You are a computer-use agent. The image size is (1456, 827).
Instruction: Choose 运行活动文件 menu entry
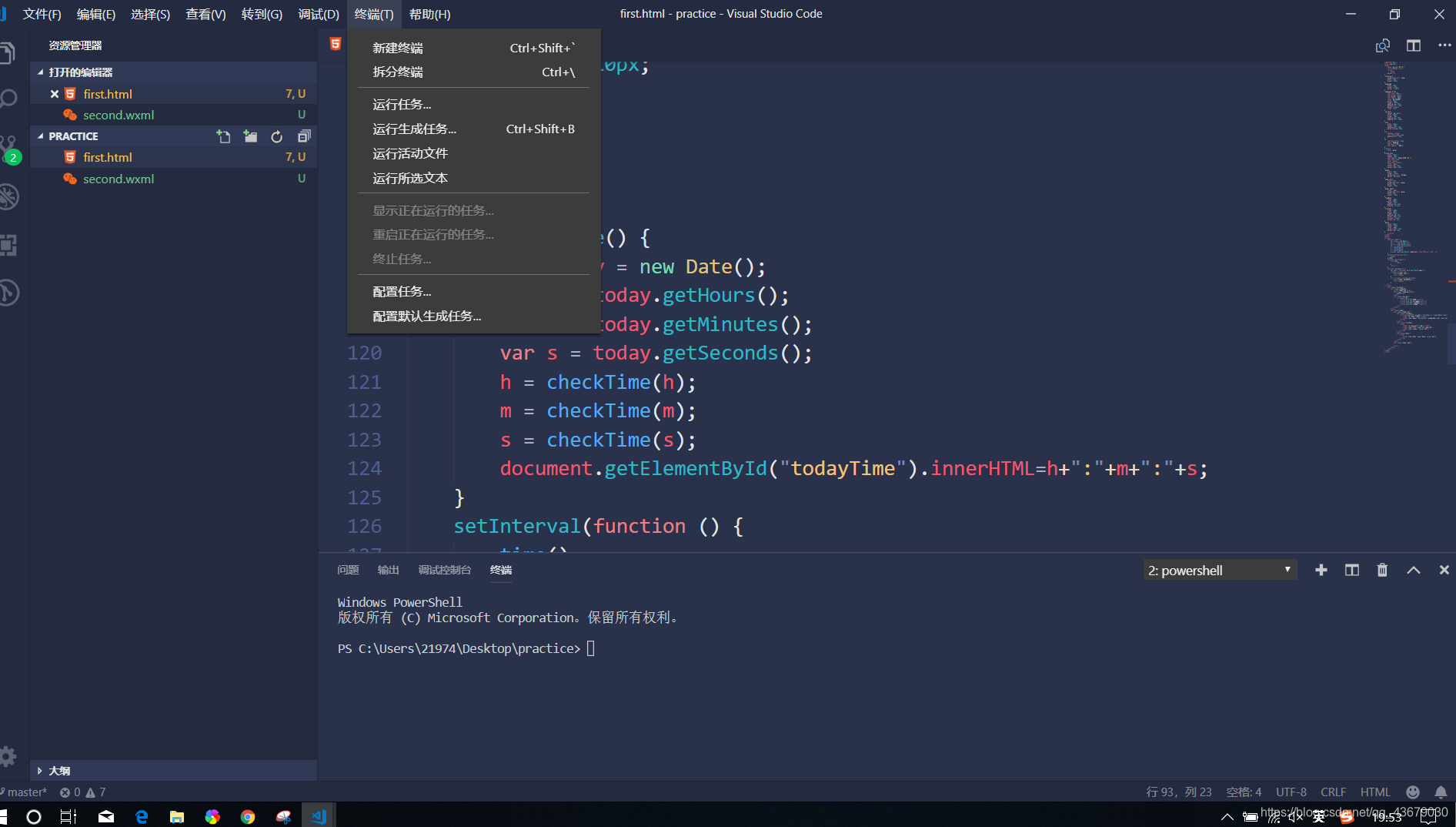coord(473,153)
